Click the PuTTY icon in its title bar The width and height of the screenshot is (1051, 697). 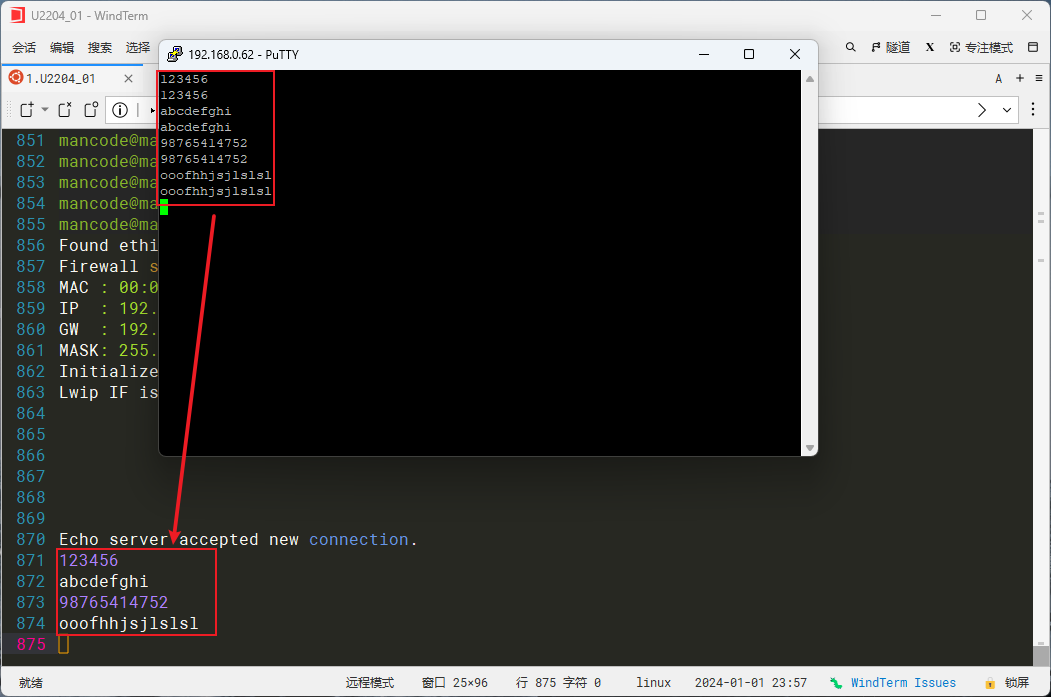[x=174, y=54]
